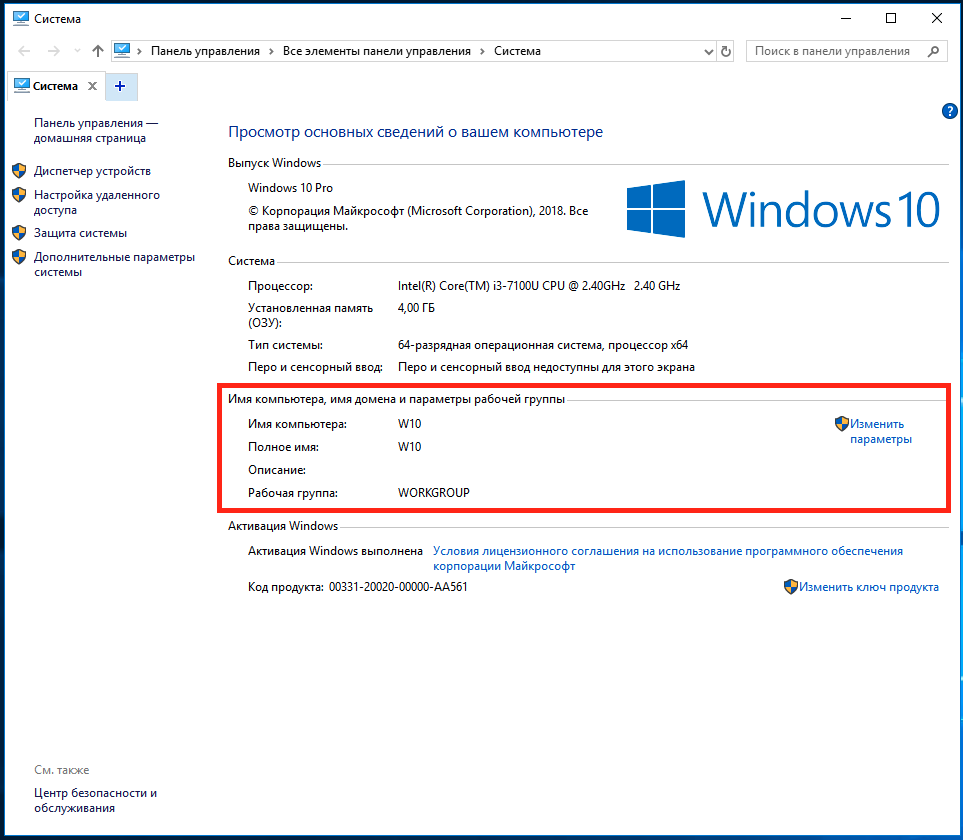Viewport: 963px width, 840px height.
Task: Click the computer icon in the address bar
Action: (122, 50)
